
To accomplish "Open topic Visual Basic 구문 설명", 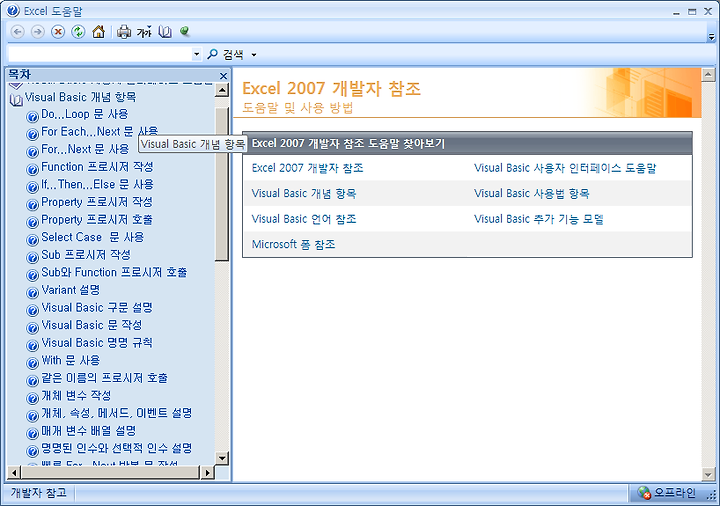I will 96,307.
